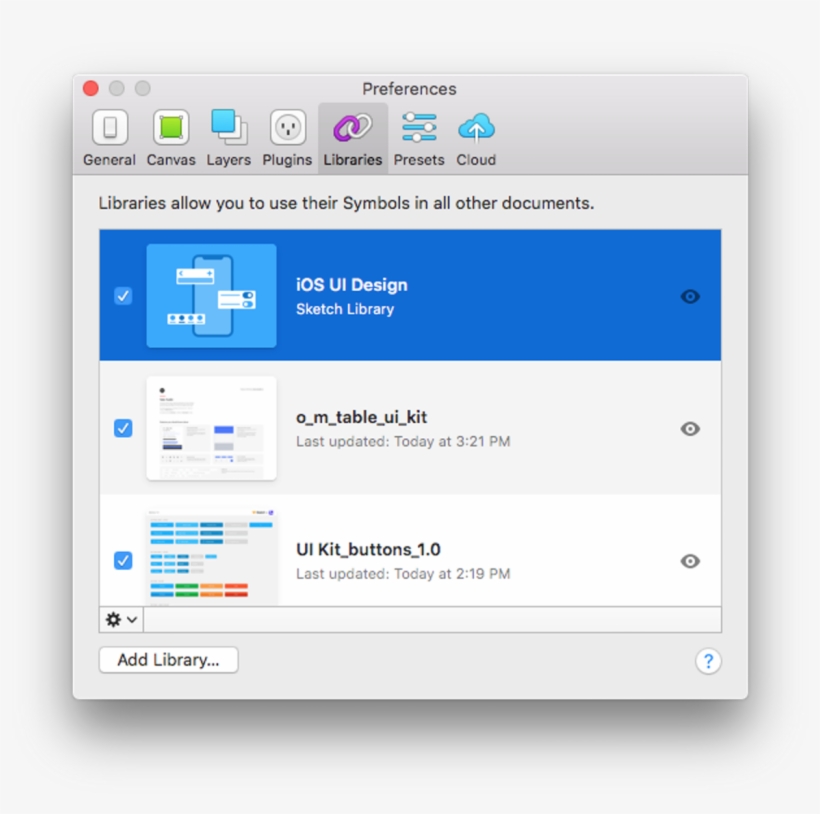Screen dimensions: 820x814
Task: Open the gear settings menu
Action: [x=115, y=620]
